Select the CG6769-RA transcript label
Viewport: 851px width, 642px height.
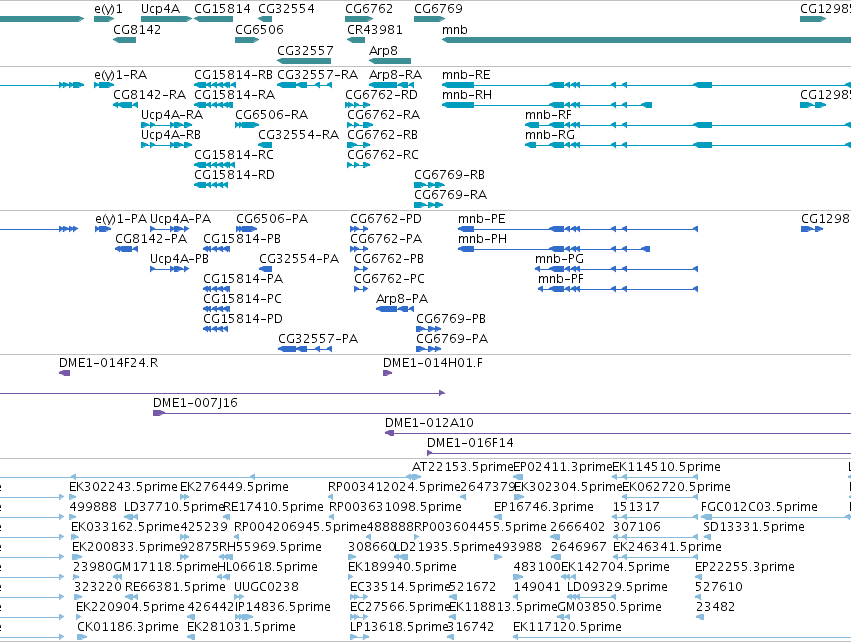click(x=450, y=195)
